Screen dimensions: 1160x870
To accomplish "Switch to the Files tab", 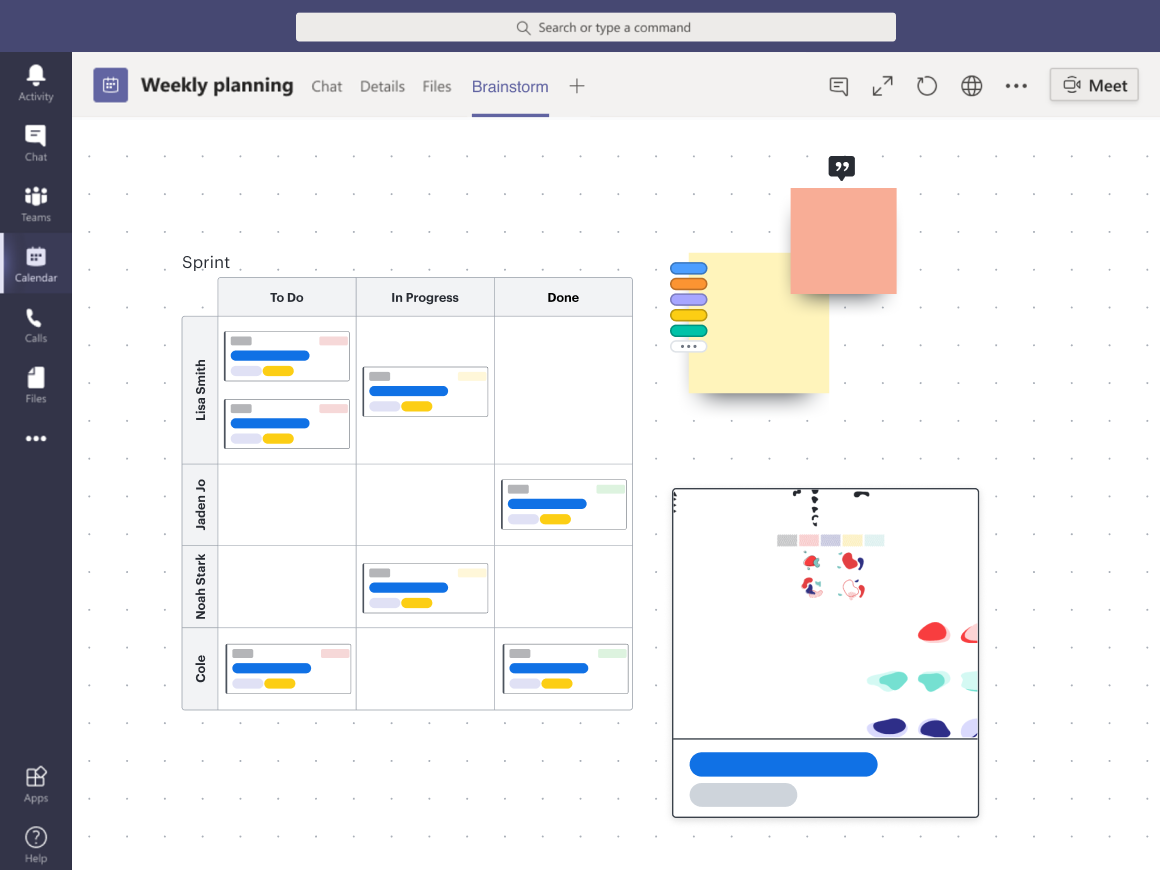I will pyautogui.click(x=437, y=87).
